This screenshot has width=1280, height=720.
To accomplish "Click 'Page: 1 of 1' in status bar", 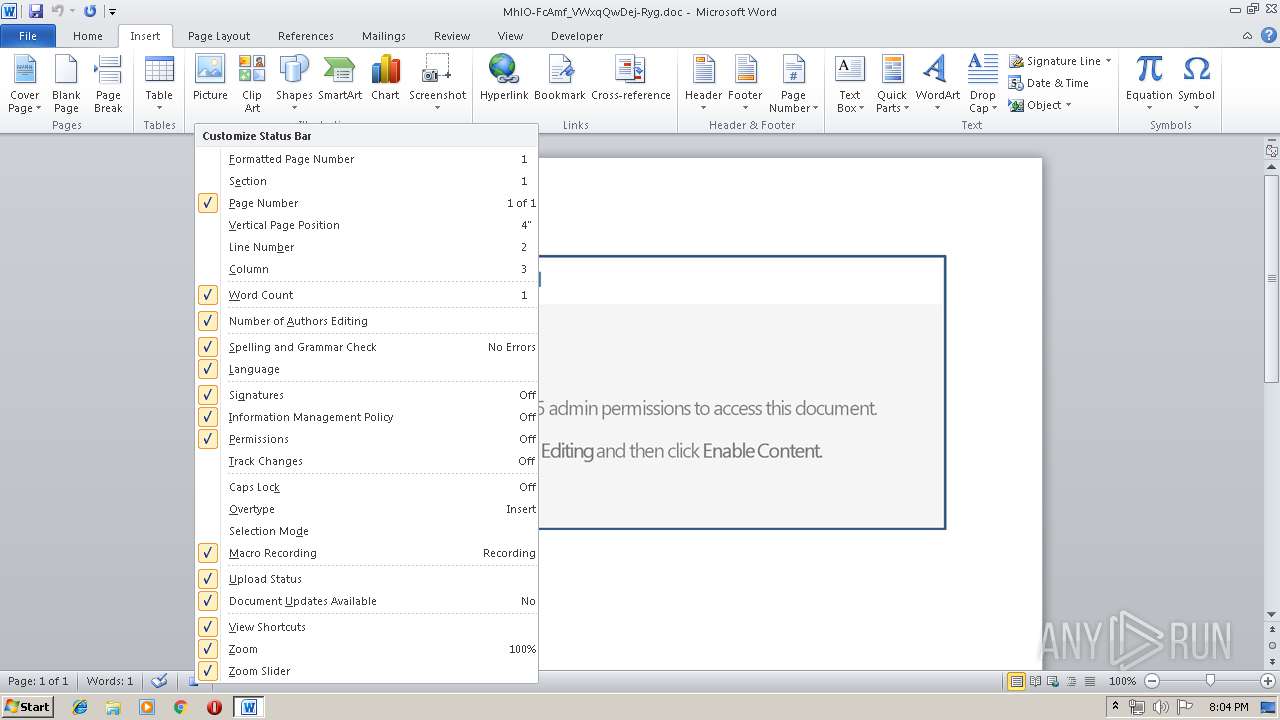I will point(38,681).
